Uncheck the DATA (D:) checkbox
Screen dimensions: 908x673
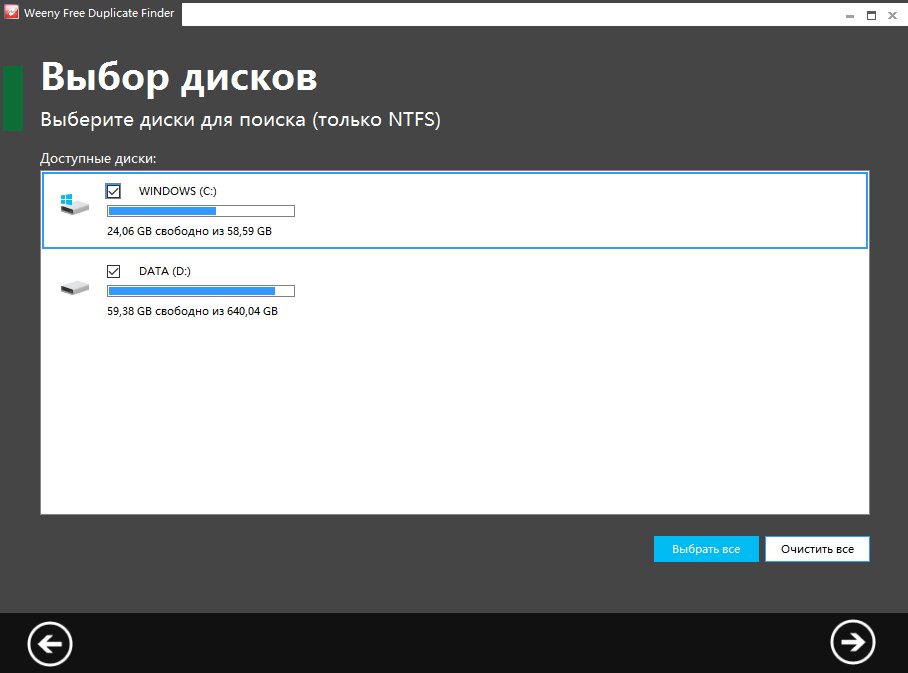coord(114,271)
